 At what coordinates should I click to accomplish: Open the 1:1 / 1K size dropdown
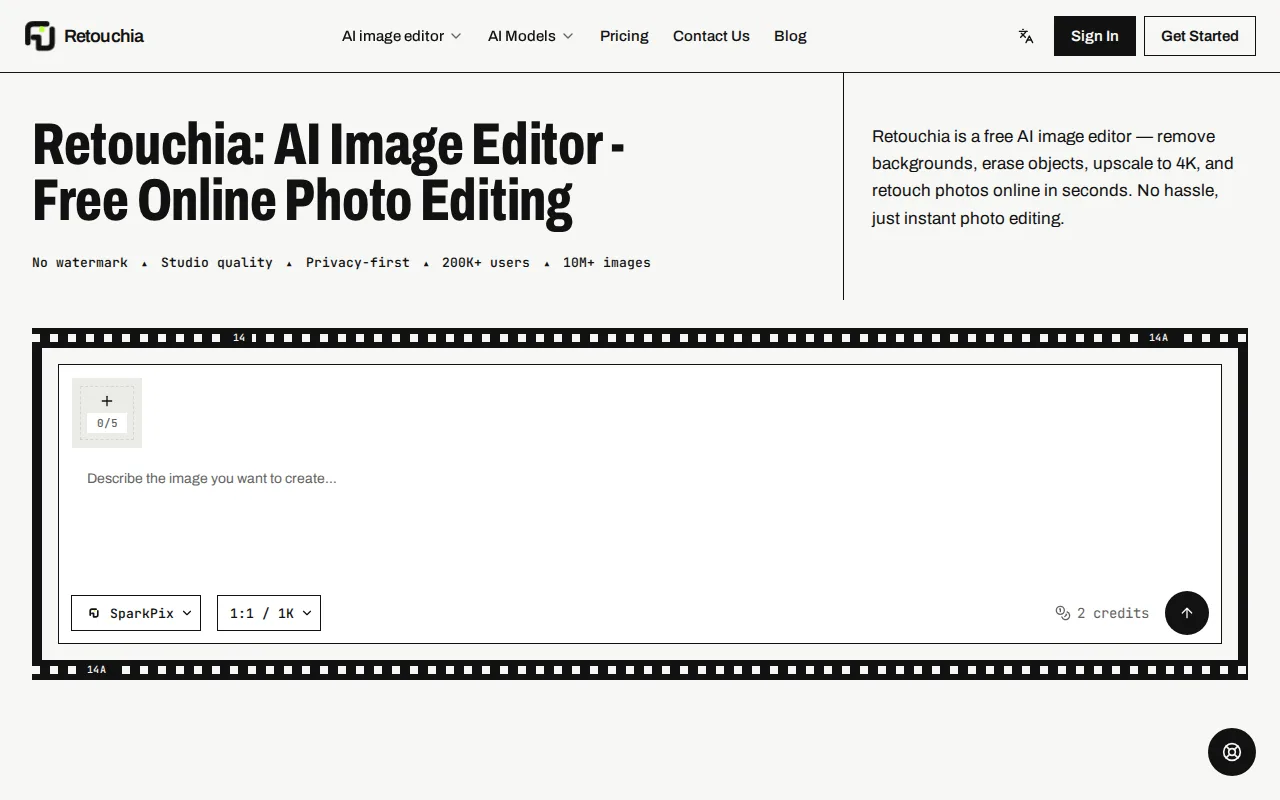[269, 613]
